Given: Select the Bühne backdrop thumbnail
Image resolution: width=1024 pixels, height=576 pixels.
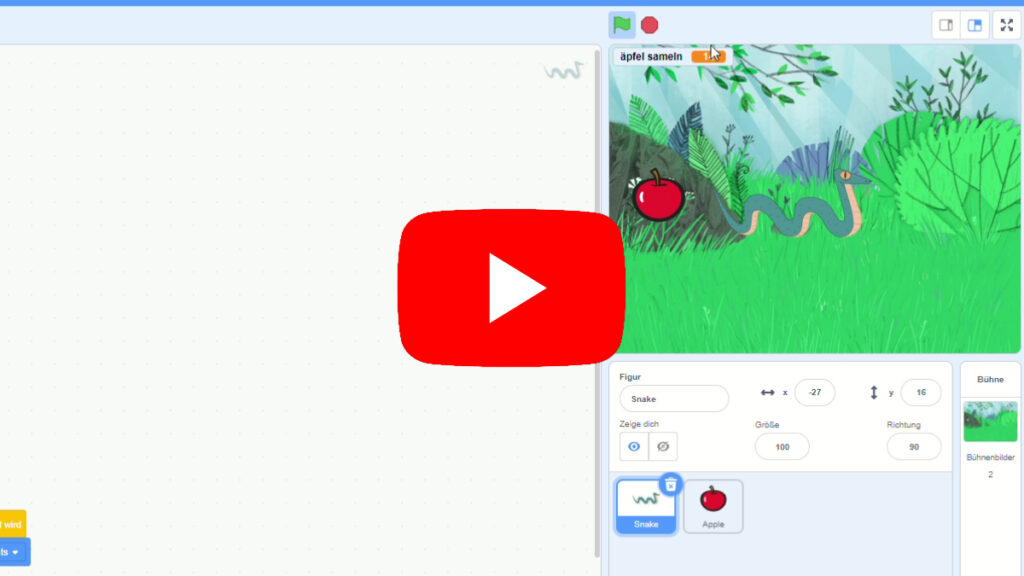Looking at the screenshot, I should click(x=990, y=421).
